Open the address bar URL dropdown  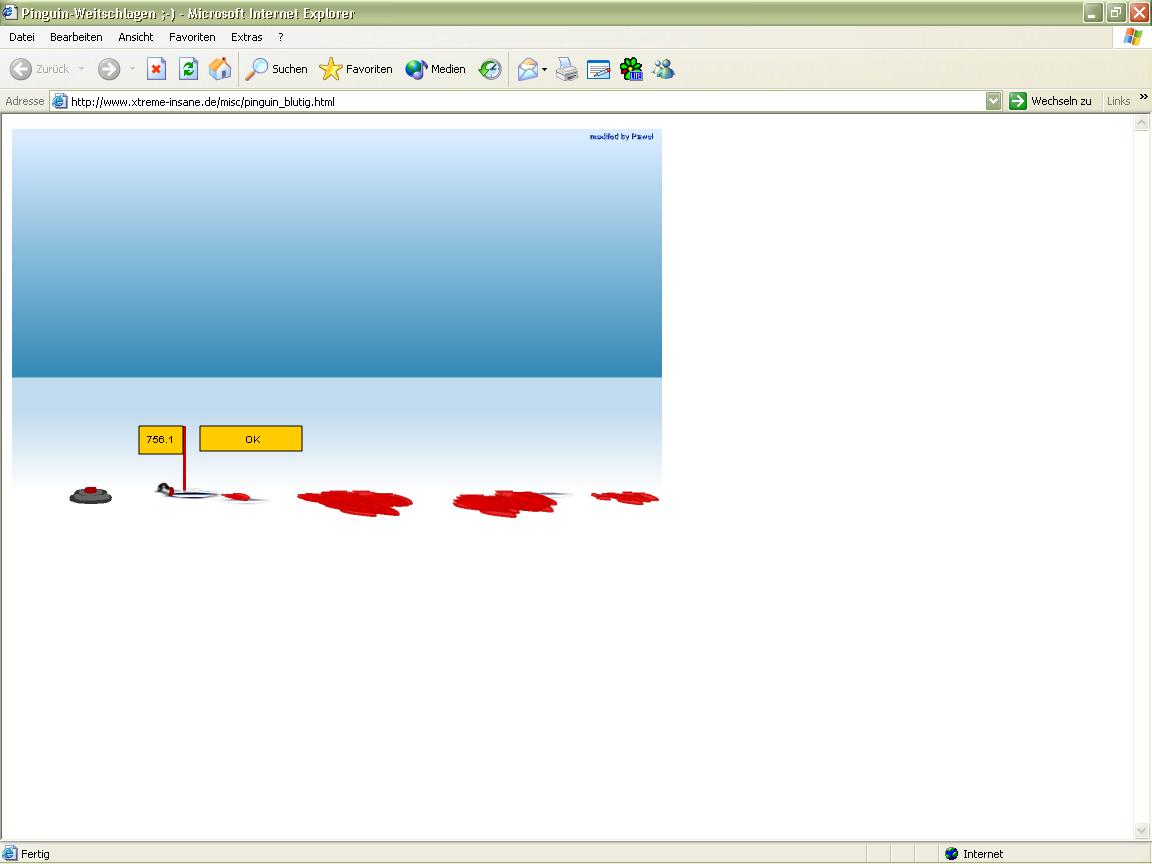[x=993, y=101]
